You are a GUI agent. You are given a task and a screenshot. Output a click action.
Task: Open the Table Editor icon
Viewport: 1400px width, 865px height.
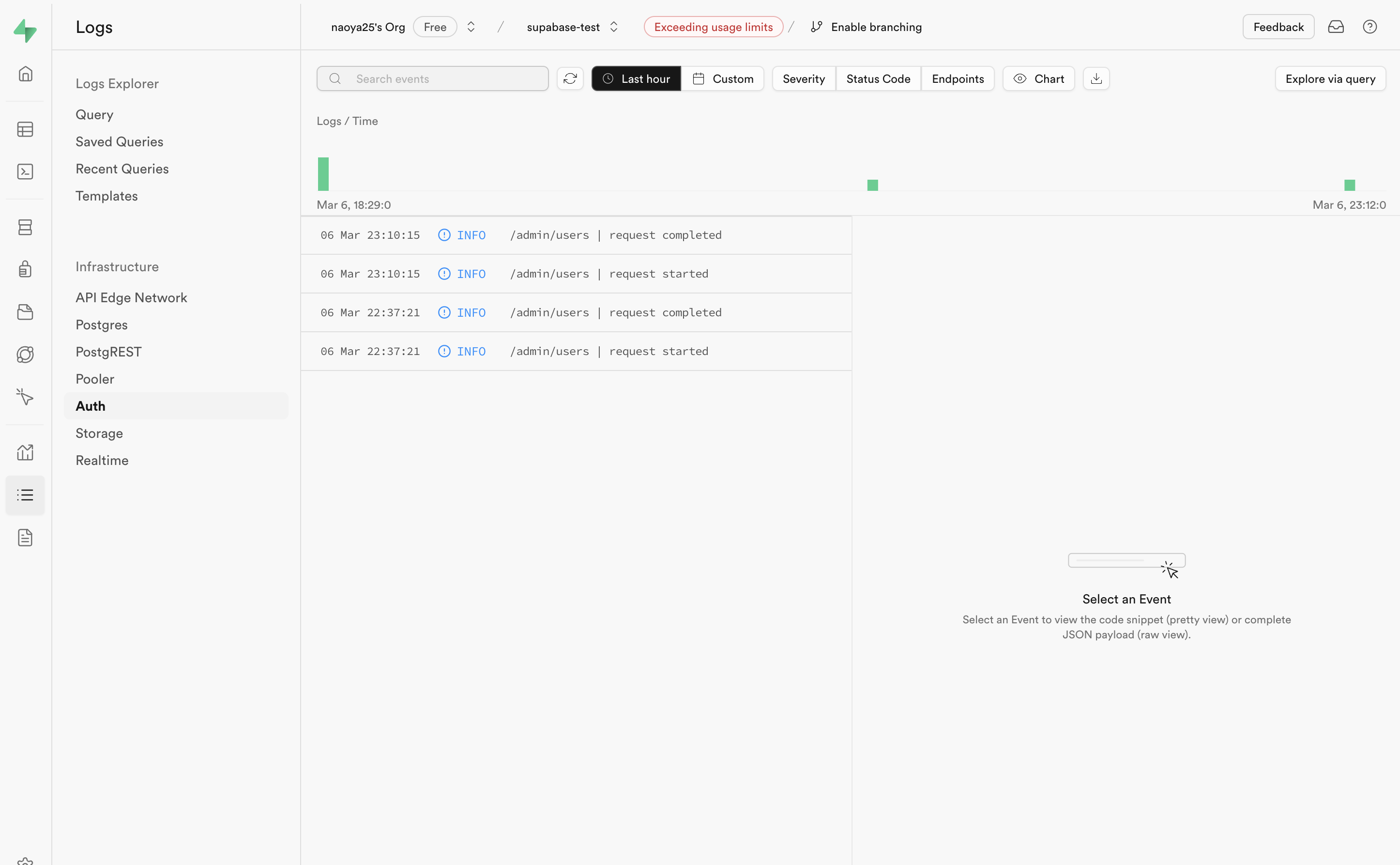25,129
